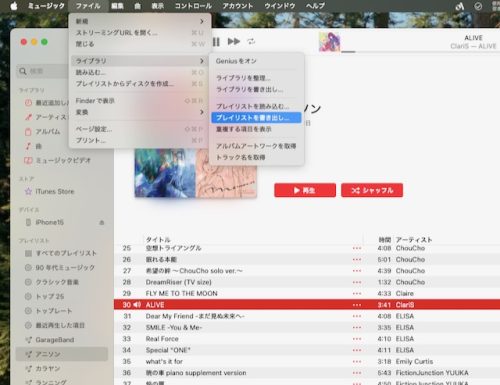Skip to next track using the fast-forward icon
Viewport: 500px width, 385px height.
234,42
